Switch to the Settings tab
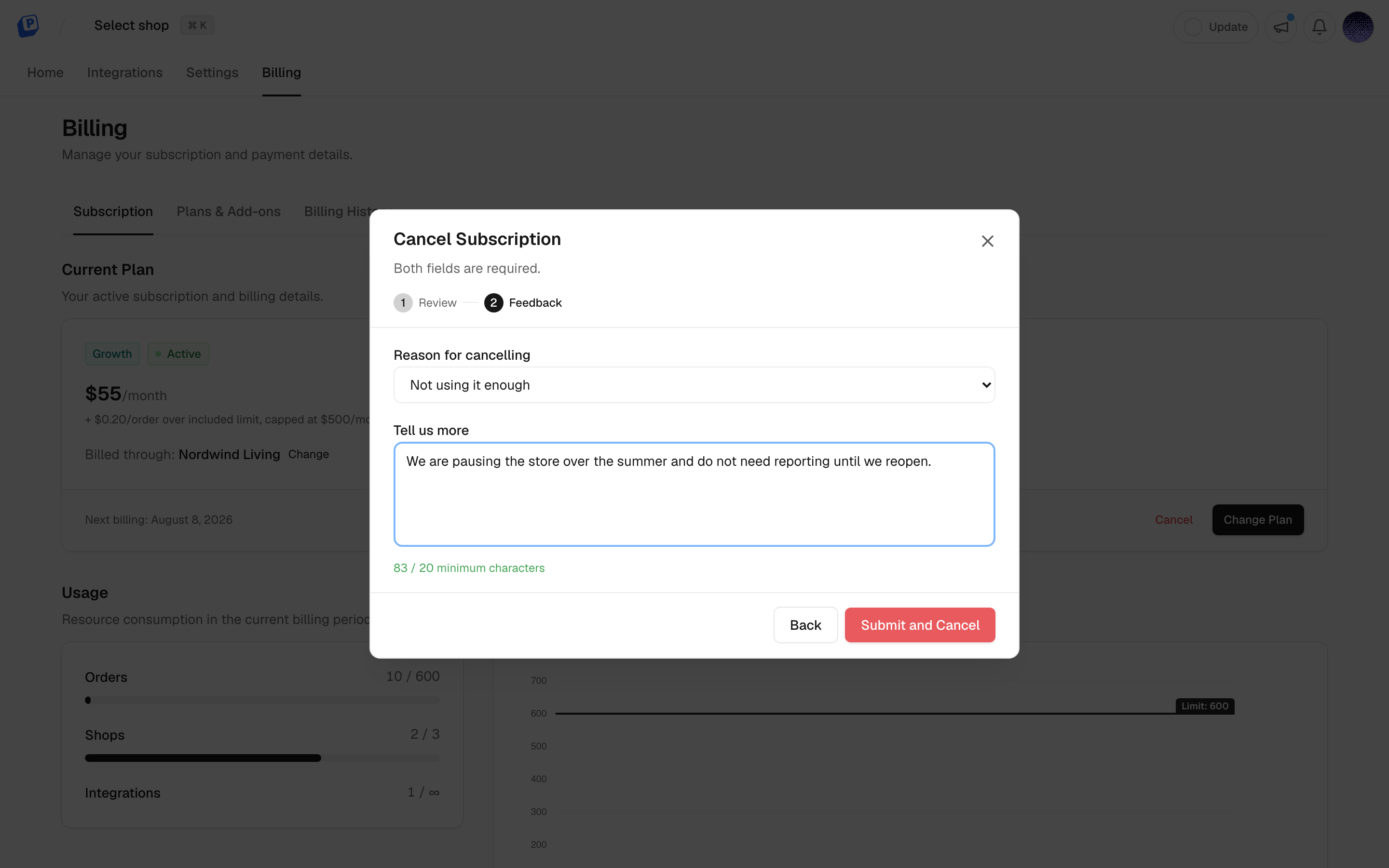Image resolution: width=1389 pixels, height=868 pixels. click(x=212, y=72)
